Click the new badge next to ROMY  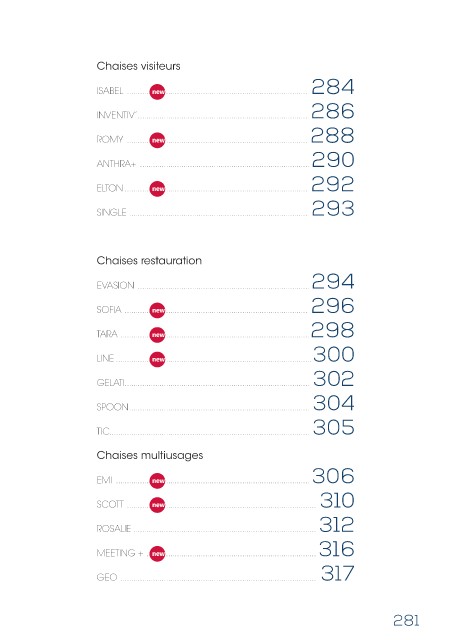(x=157, y=140)
